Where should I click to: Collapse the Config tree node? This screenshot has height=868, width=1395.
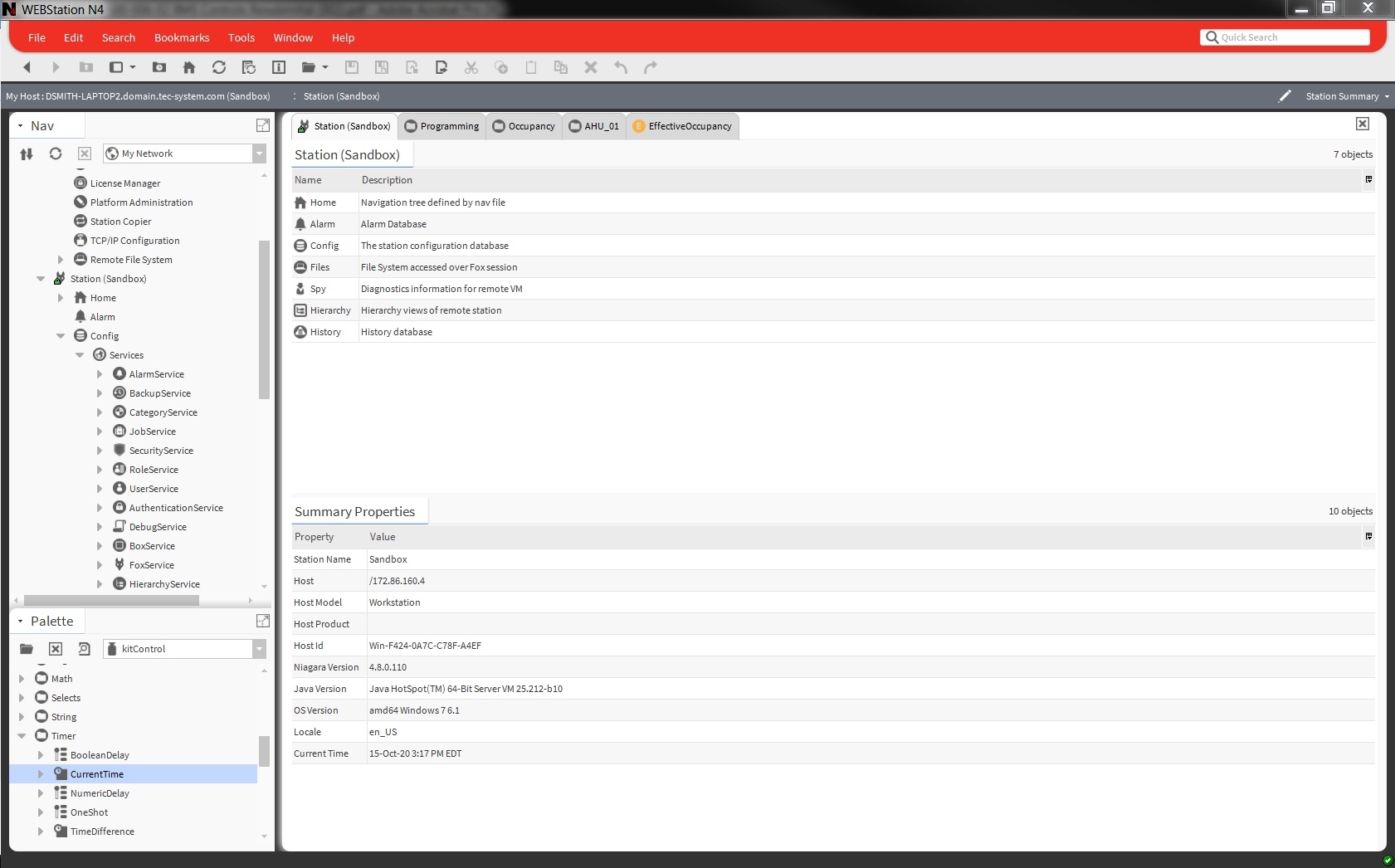coord(61,336)
